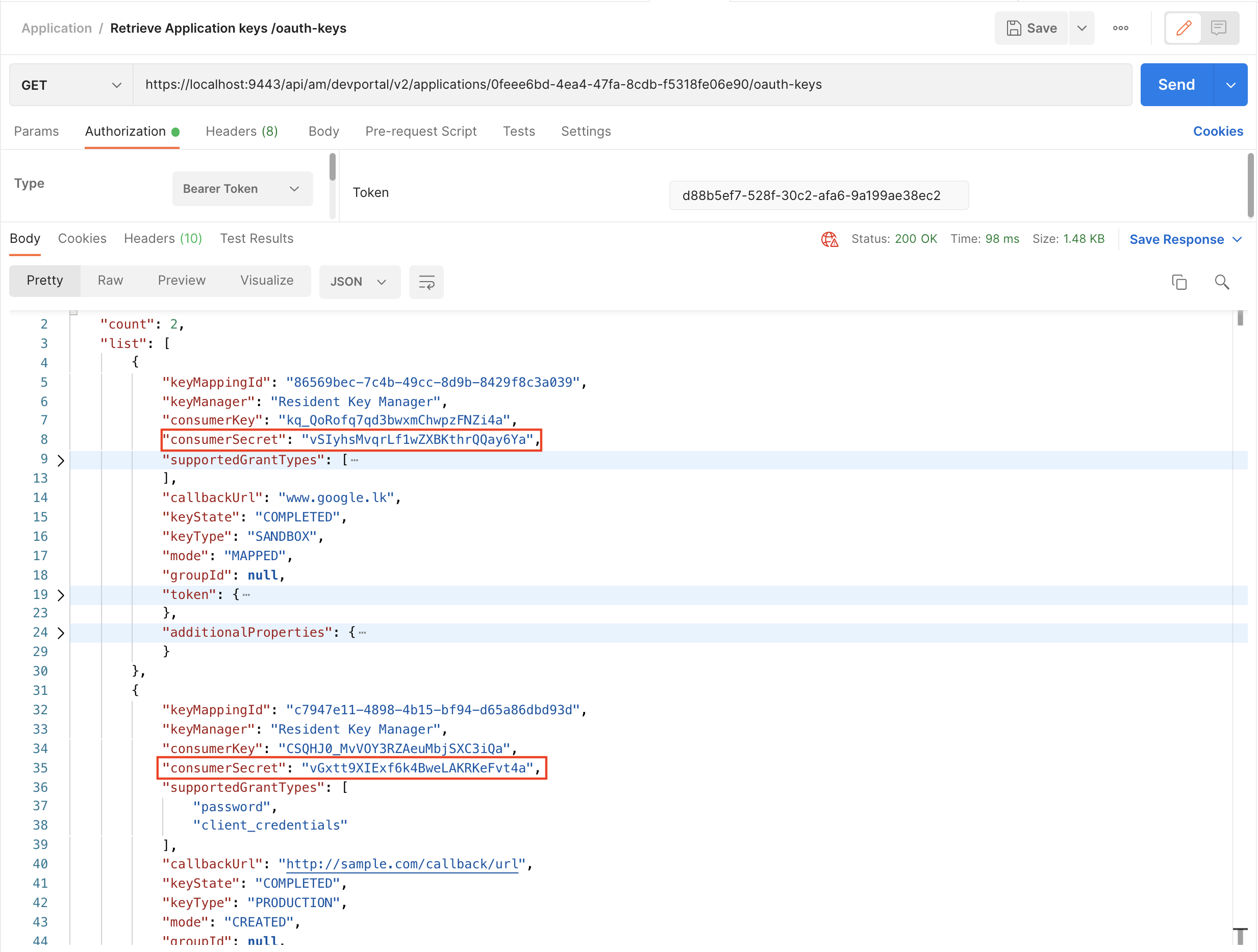The image size is (1258, 952).
Task: Switch to the Raw response view
Action: pos(110,280)
